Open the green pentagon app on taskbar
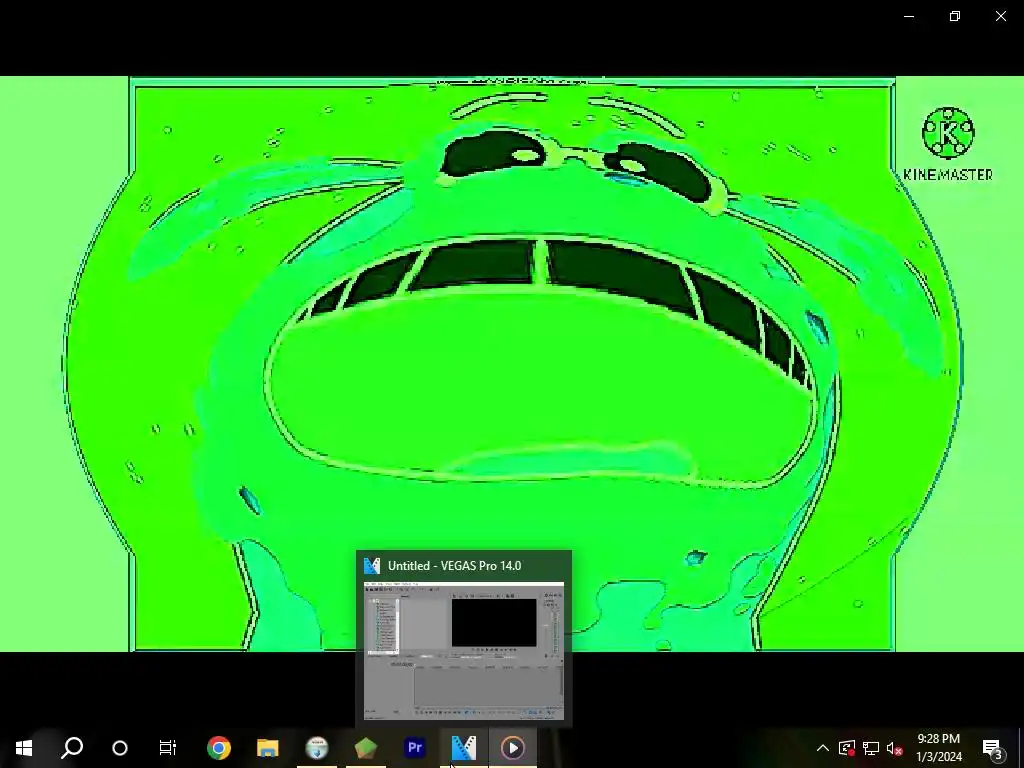1024x768 pixels. tap(366, 748)
